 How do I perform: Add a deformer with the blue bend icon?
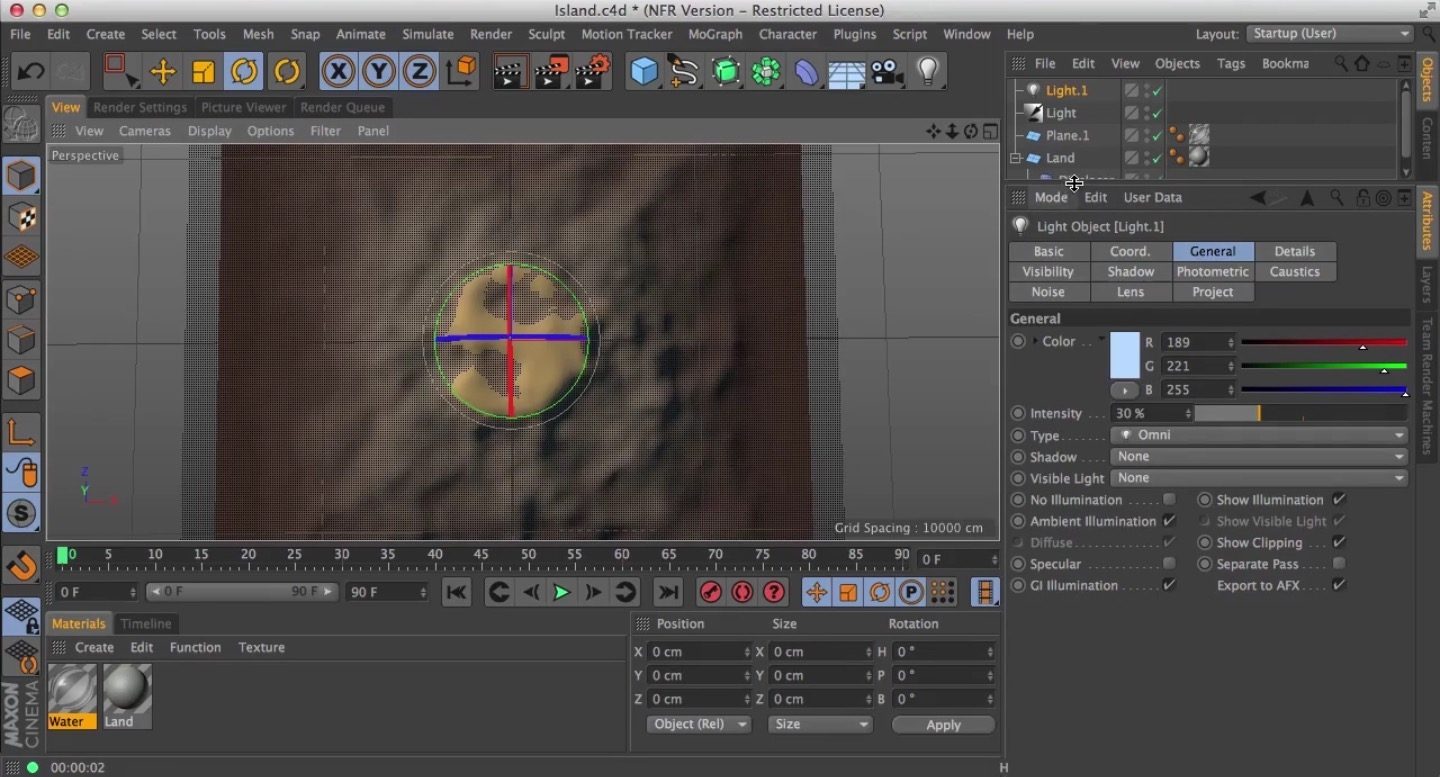pos(807,72)
